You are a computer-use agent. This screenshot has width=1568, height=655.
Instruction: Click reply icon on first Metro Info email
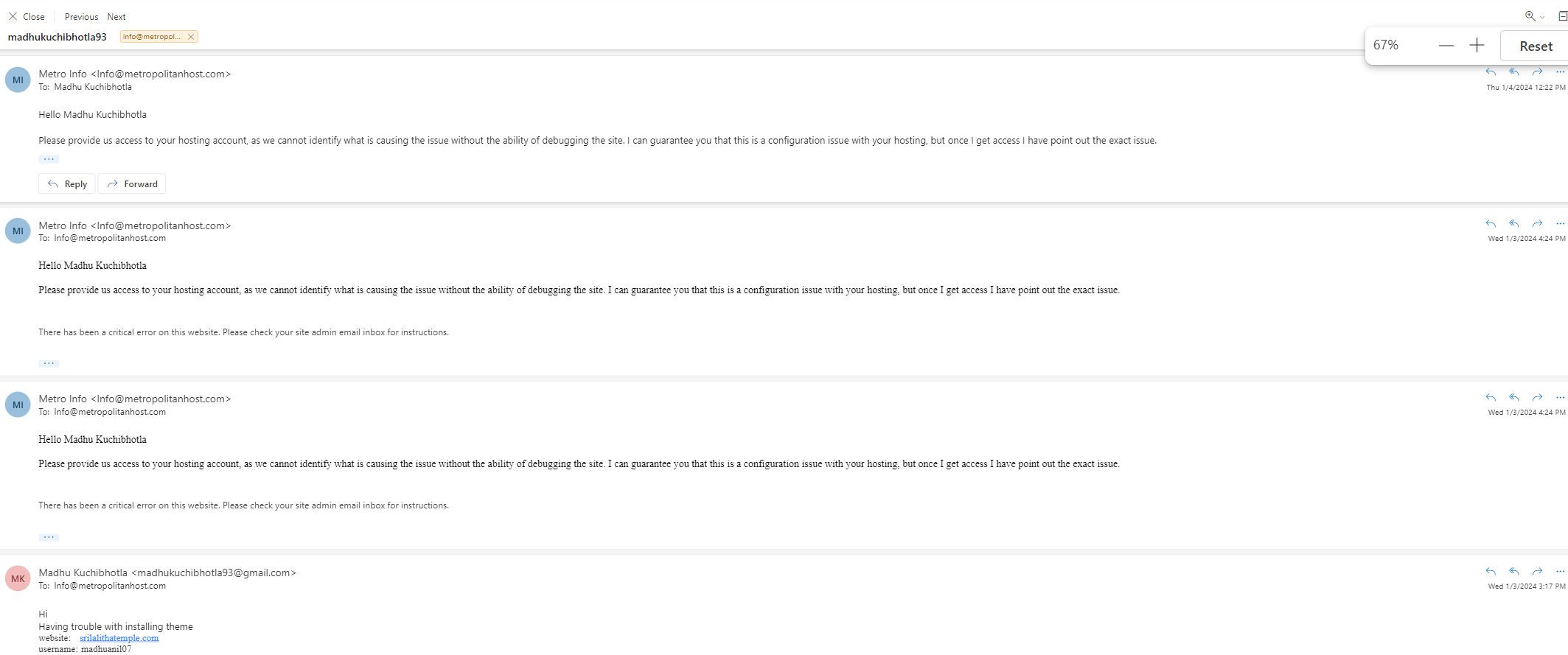point(1491,72)
